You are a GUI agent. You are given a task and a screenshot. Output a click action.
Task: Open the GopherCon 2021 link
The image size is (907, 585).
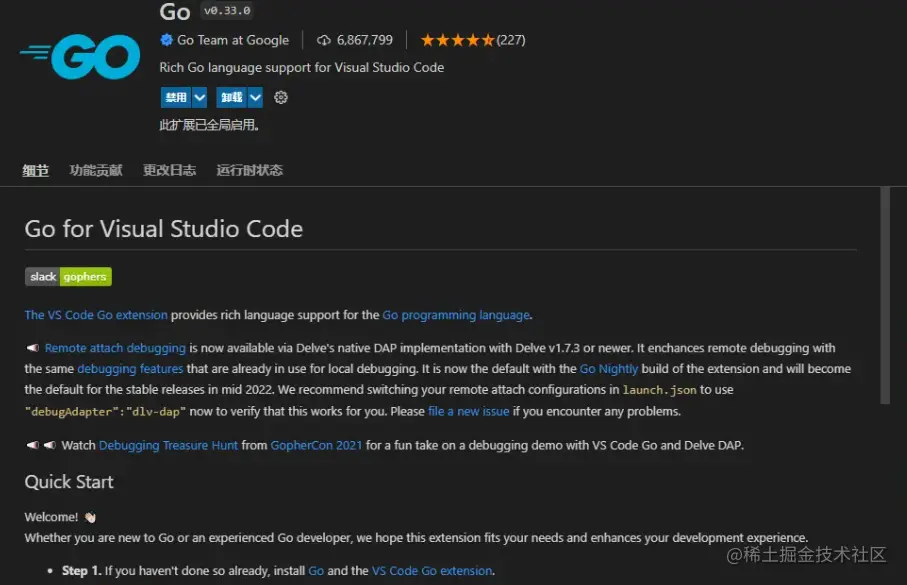(x=316, y=445)
